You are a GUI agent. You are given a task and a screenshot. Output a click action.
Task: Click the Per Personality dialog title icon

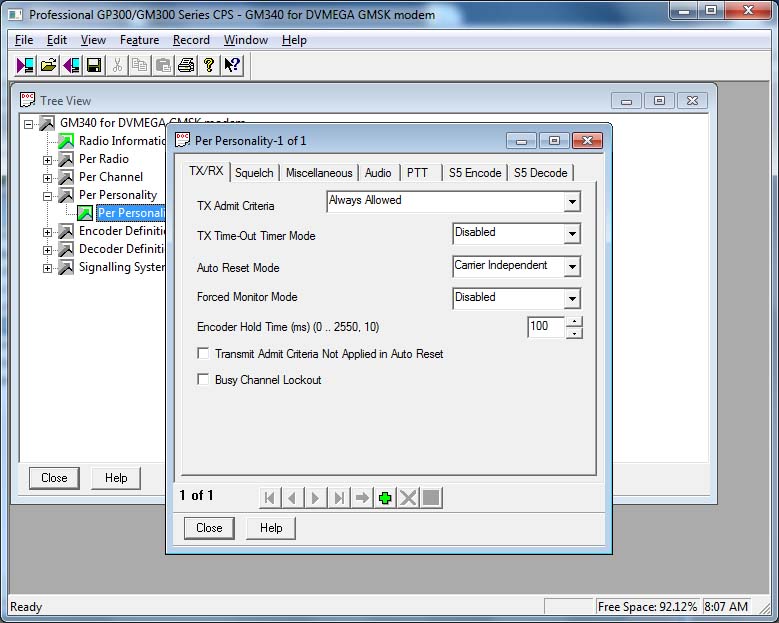pos(182,140)
